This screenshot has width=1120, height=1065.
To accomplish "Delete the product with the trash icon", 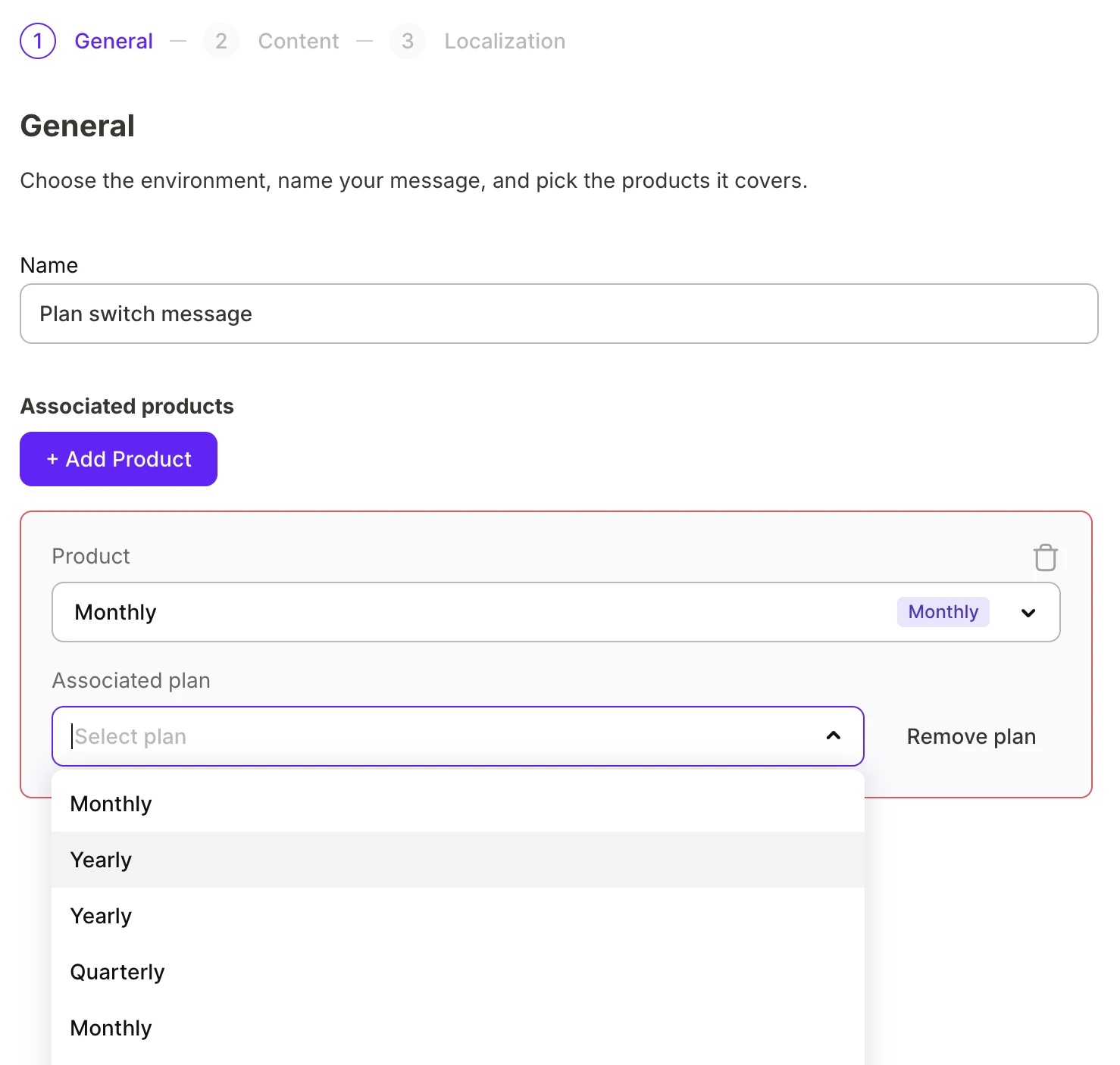I will (x=1046, y=557).
